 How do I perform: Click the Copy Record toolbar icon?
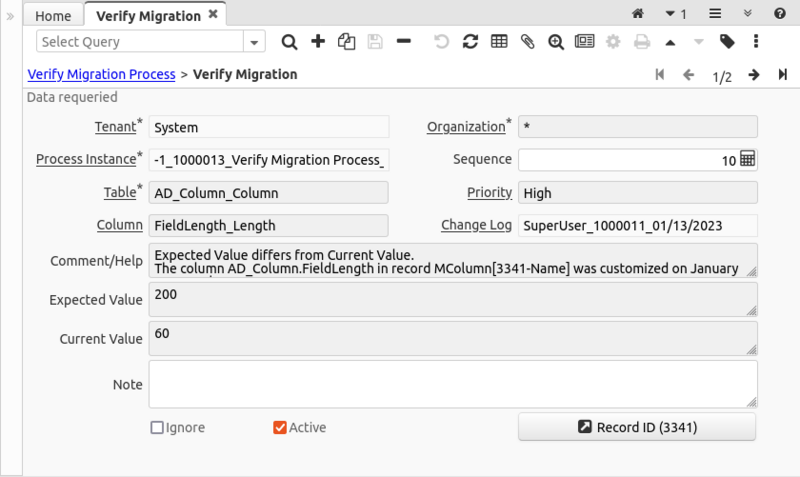pos(347,42)
